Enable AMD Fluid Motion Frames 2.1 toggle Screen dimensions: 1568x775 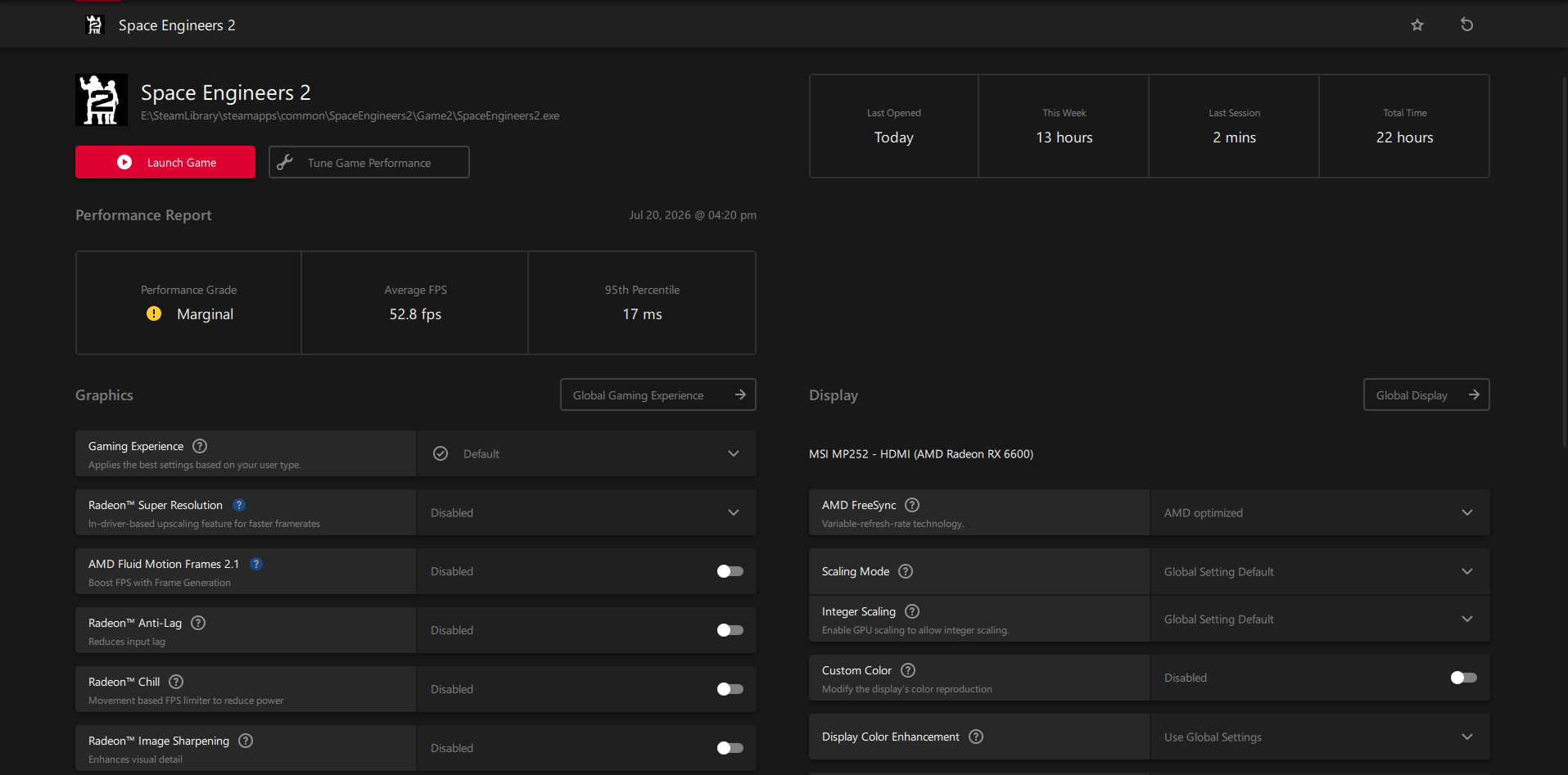click(x=730, y=571)
